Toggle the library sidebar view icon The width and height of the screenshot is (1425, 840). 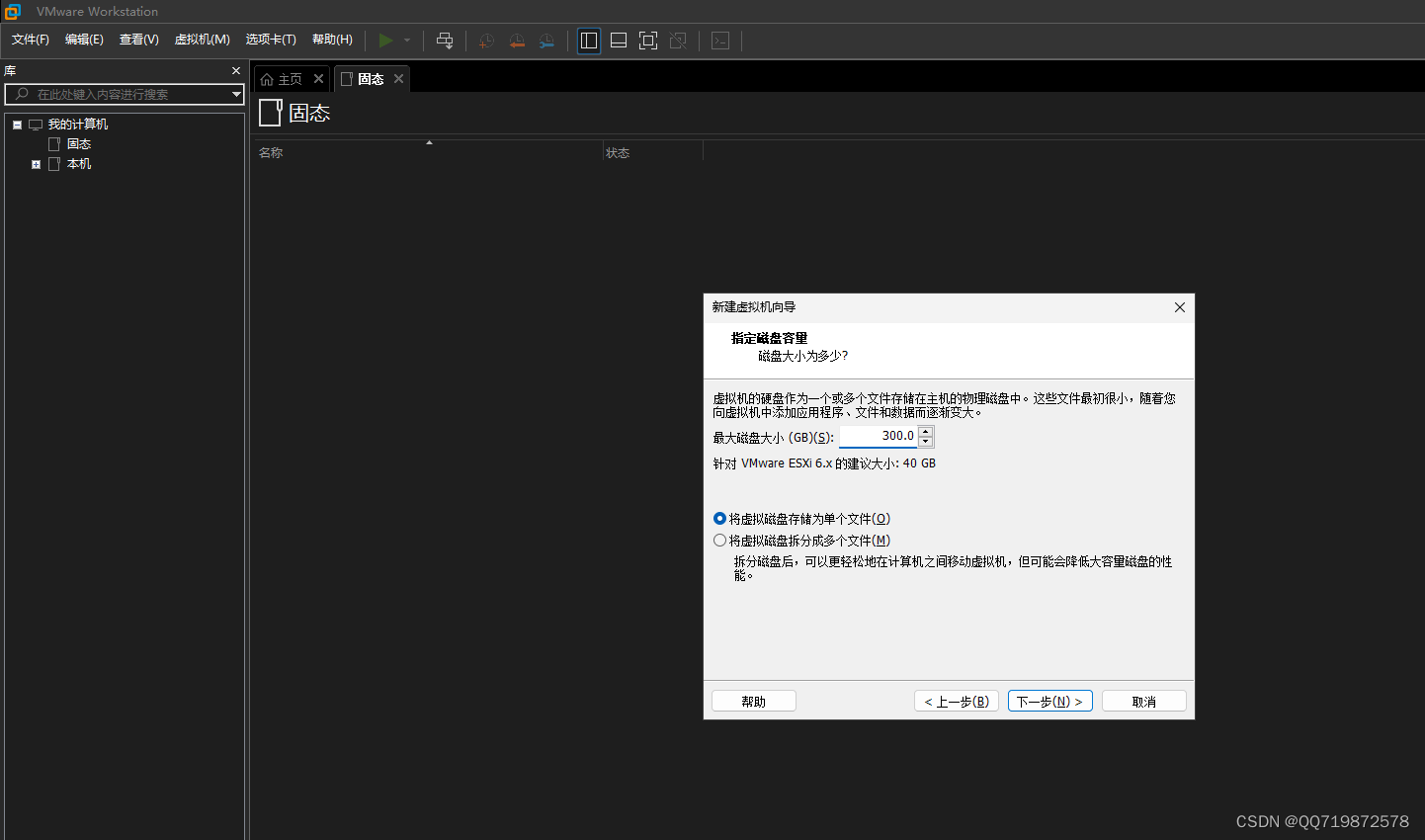point(589,41)
